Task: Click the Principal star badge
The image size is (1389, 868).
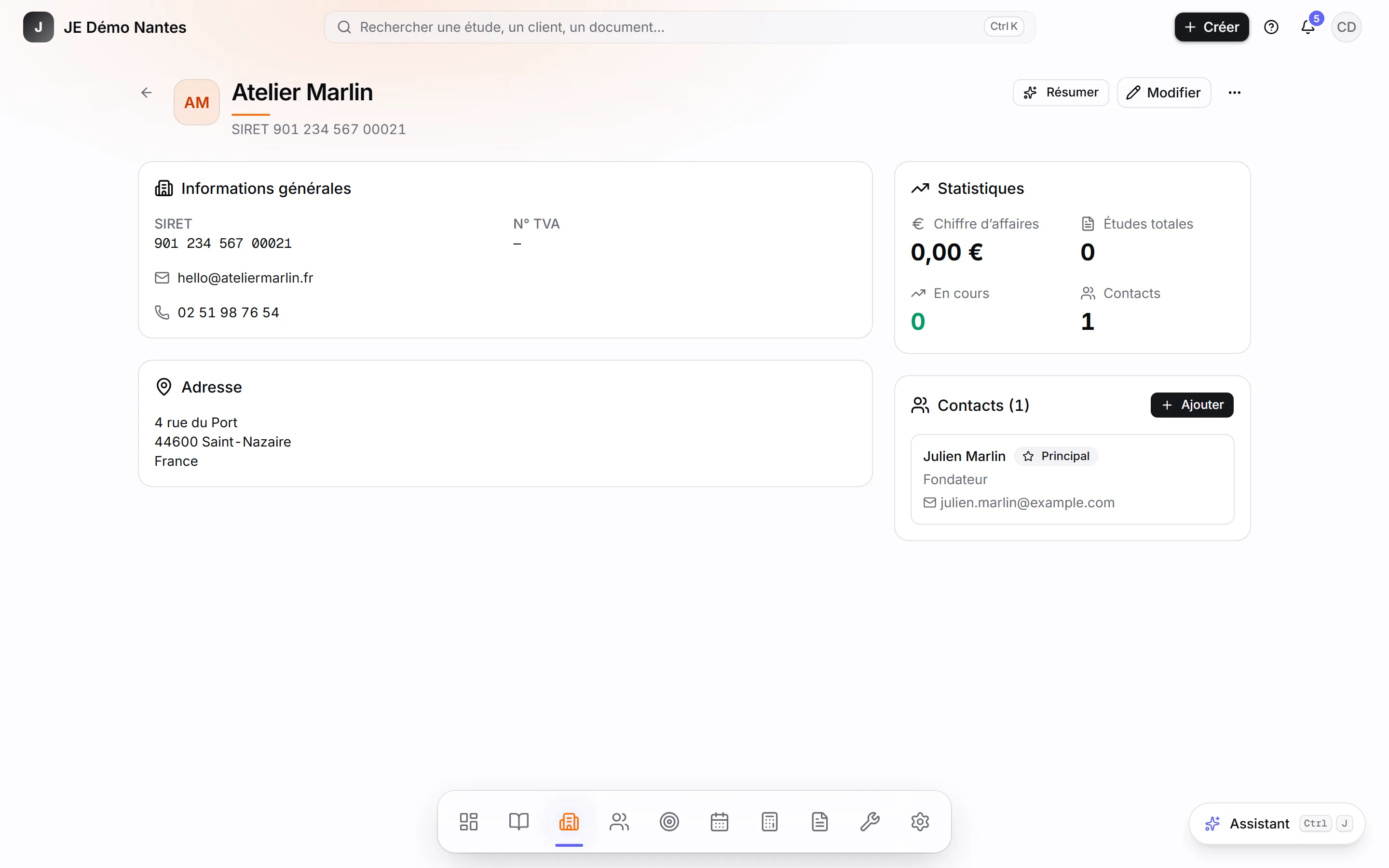Action: coord(1056,456)
